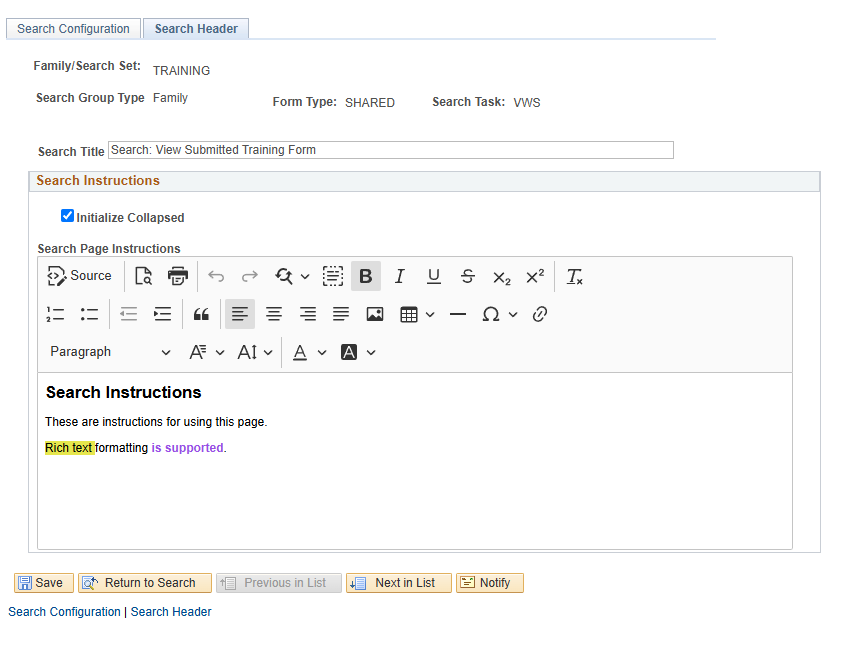
Task: Expand the Font size dropdown arrow
Action: pyautogui.click(x=268, y=352)
